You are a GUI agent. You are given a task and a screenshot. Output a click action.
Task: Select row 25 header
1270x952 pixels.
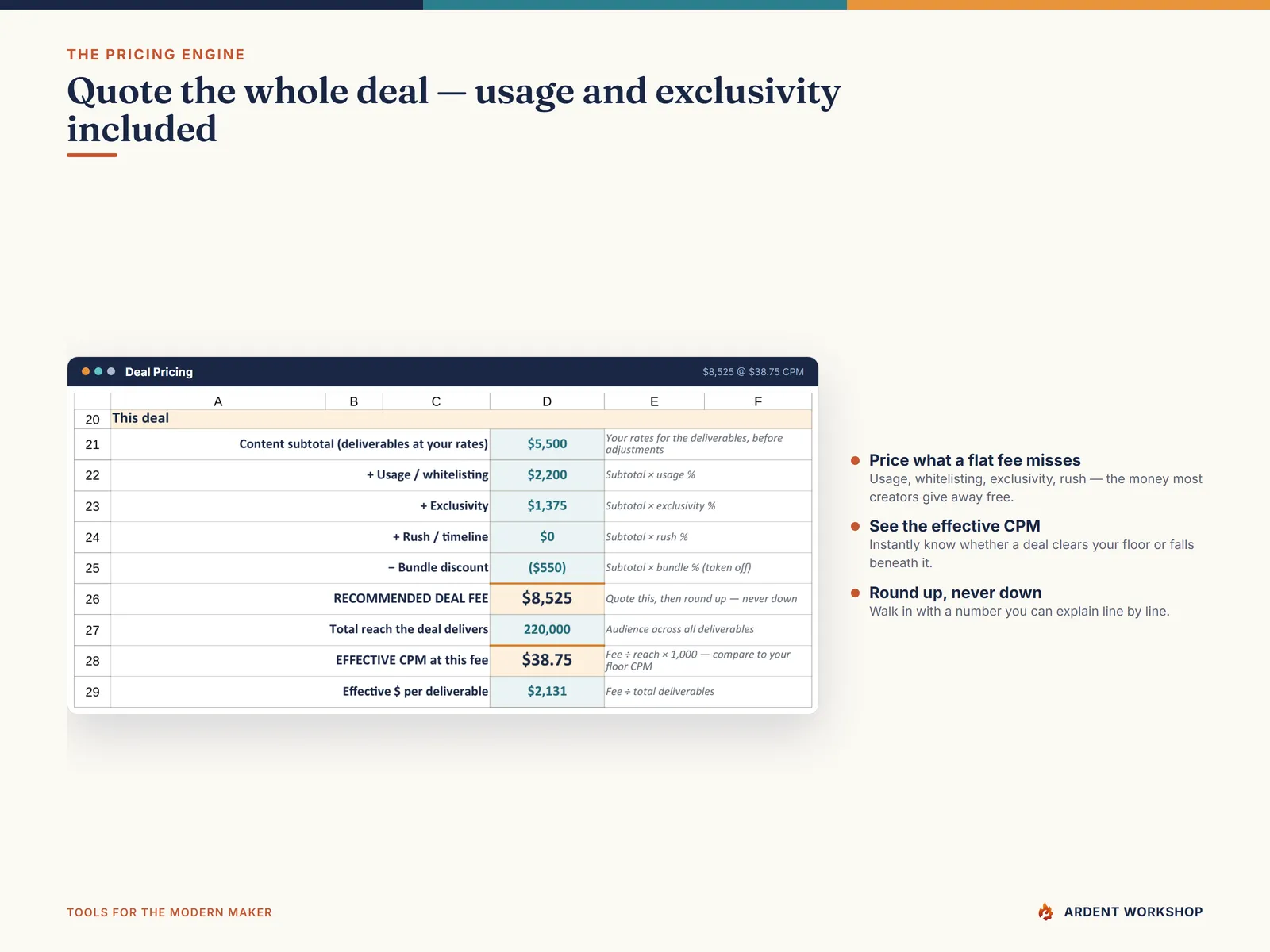[93, 568]
